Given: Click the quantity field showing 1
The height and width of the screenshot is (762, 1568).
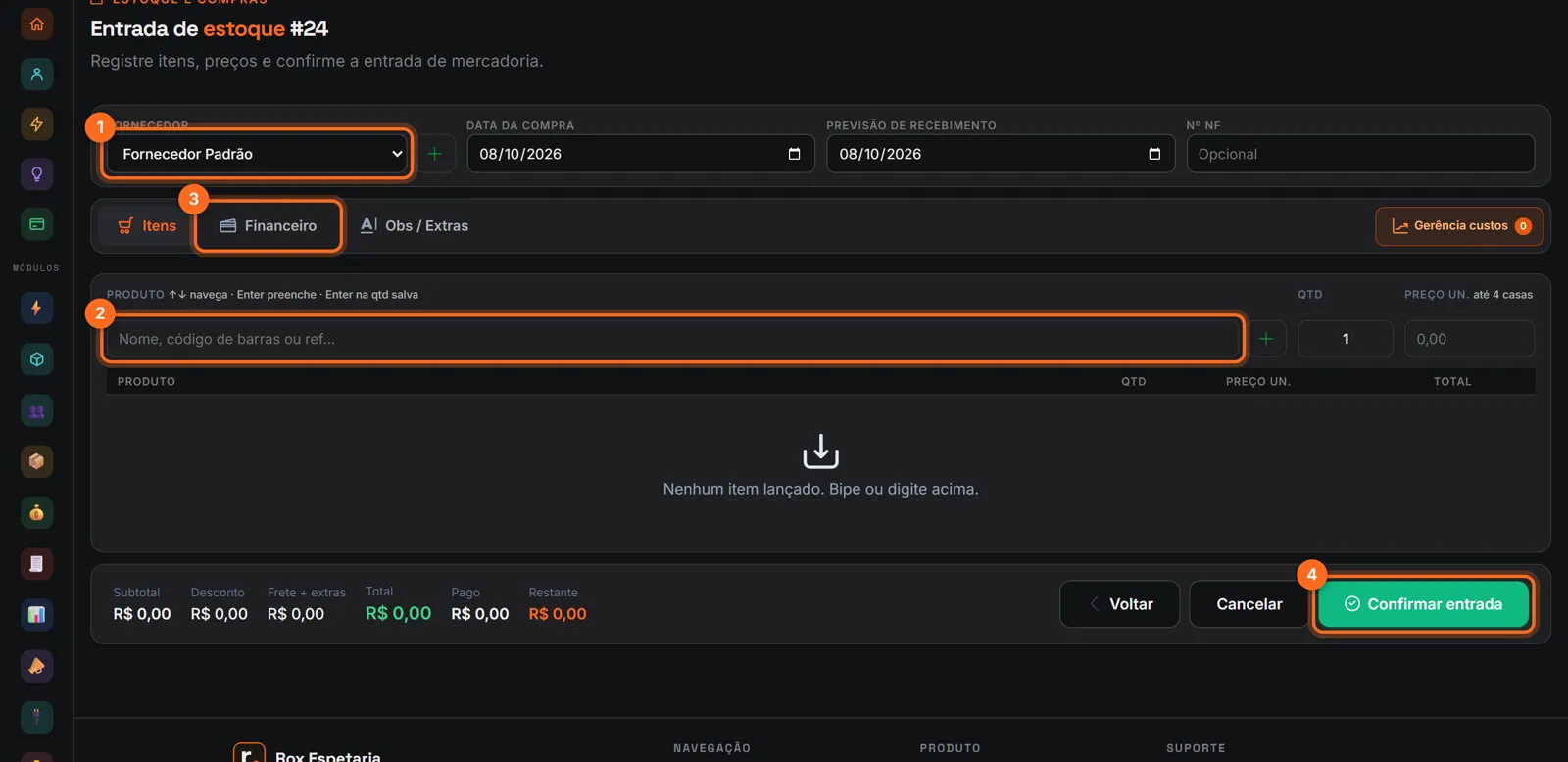Looking at the screenshot, I should coord(1346,339).
